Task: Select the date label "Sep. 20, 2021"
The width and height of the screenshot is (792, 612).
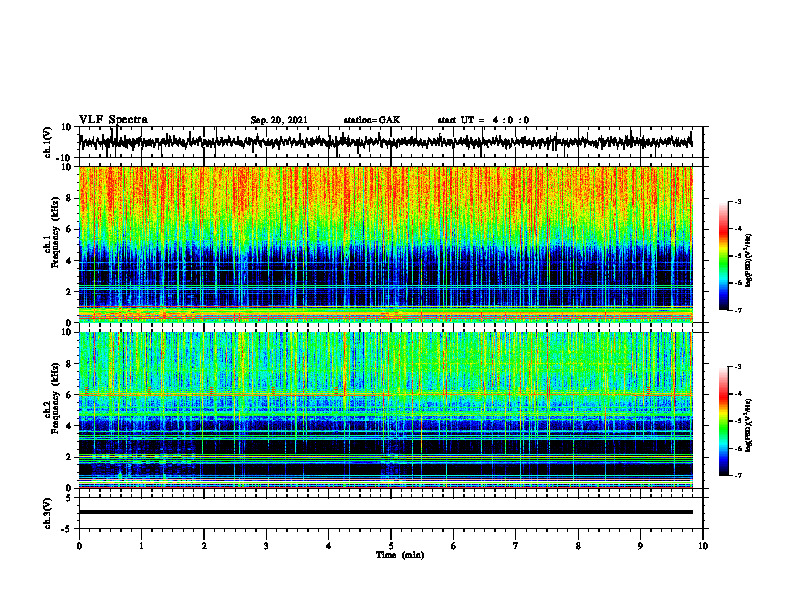Action: [279, 120]
